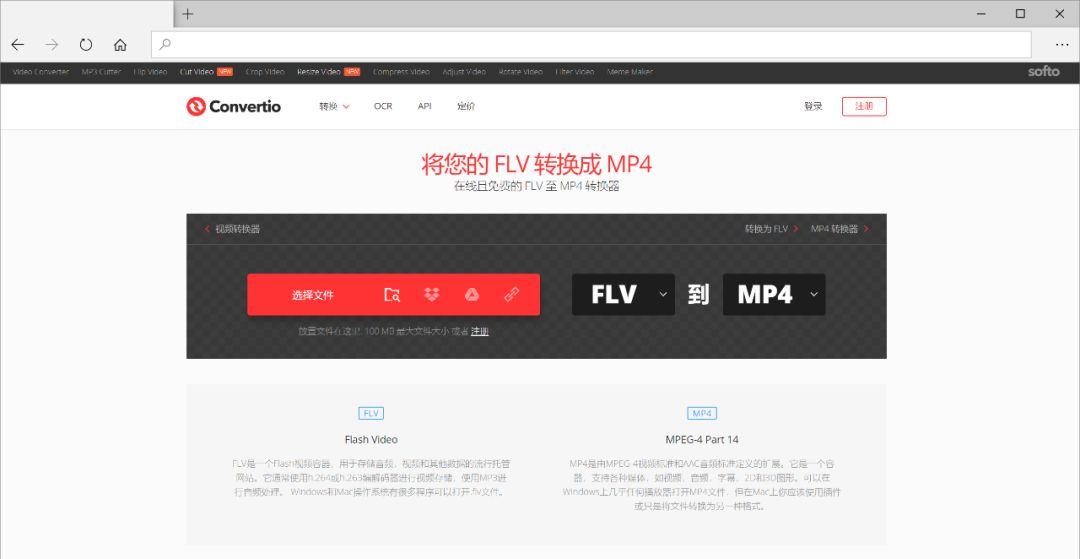Screen dimensions: 1080x559
Task: Choose file from Google Drive icon
Action: [x=471, y=295]
